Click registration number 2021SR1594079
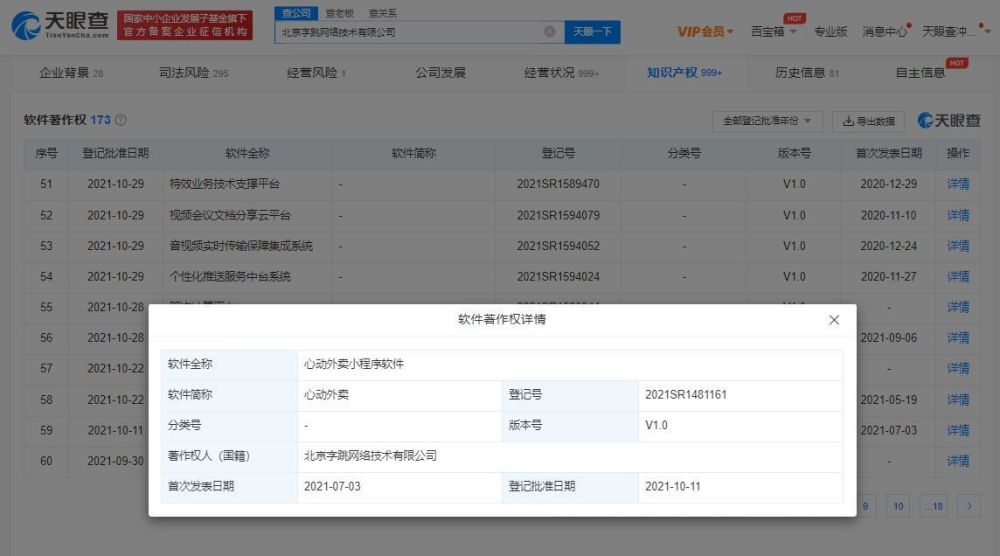Screen dimensions: 1000x556 [558, 215]
